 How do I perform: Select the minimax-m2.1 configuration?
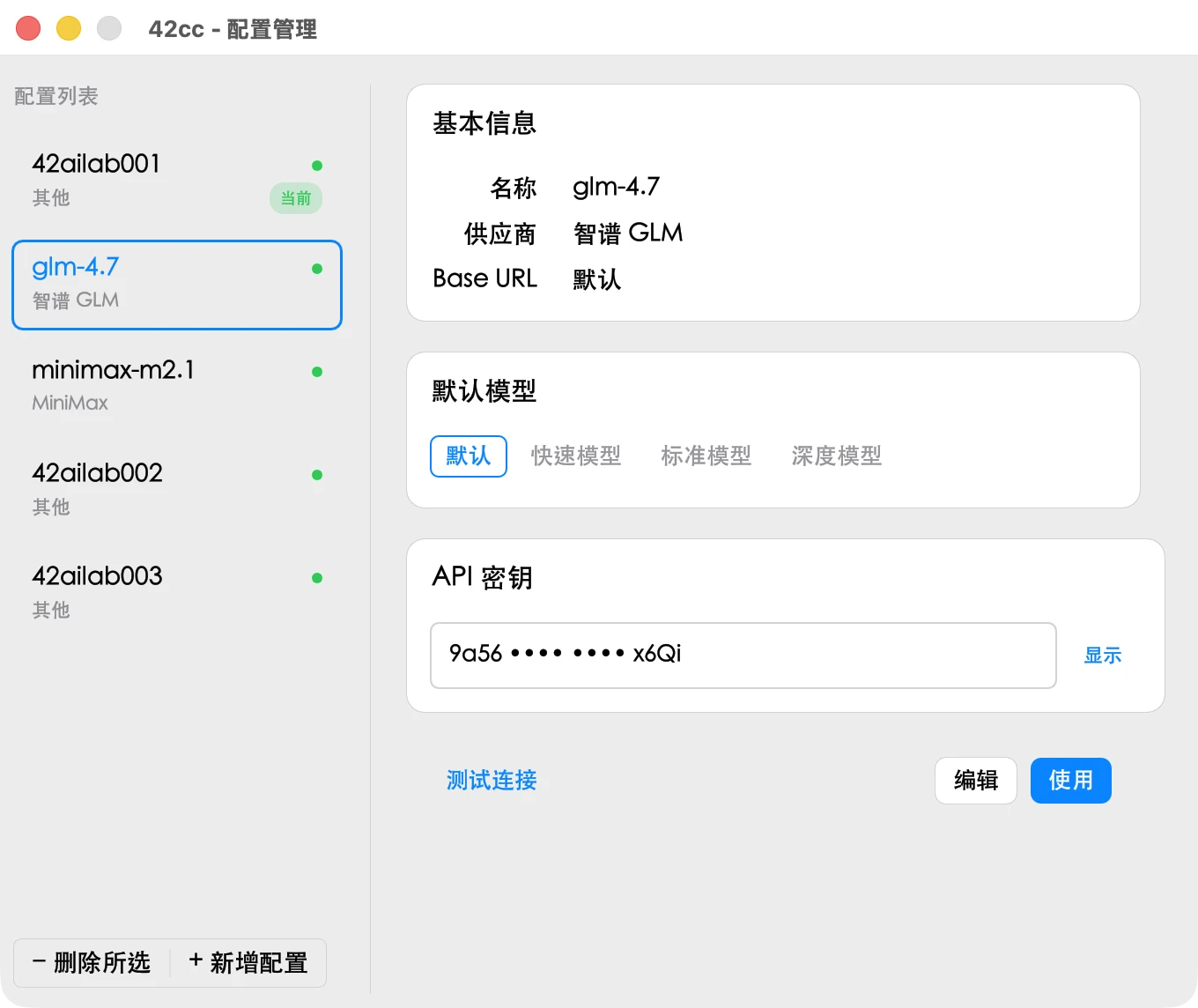(x=176, y=385)
